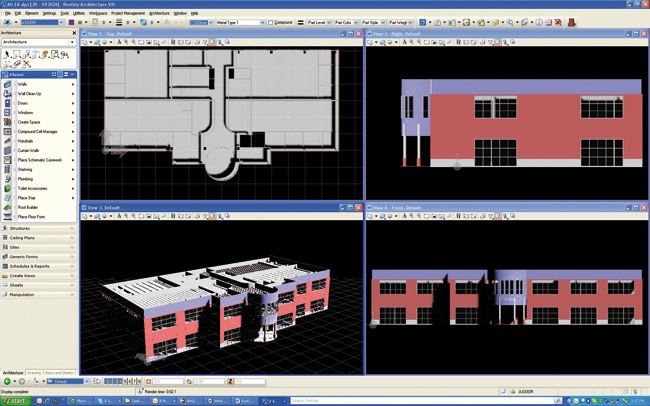Expand the Ceiling Plans task group
Image resolution: width=650 pixels, height=406 pixels.
point(24,238)
